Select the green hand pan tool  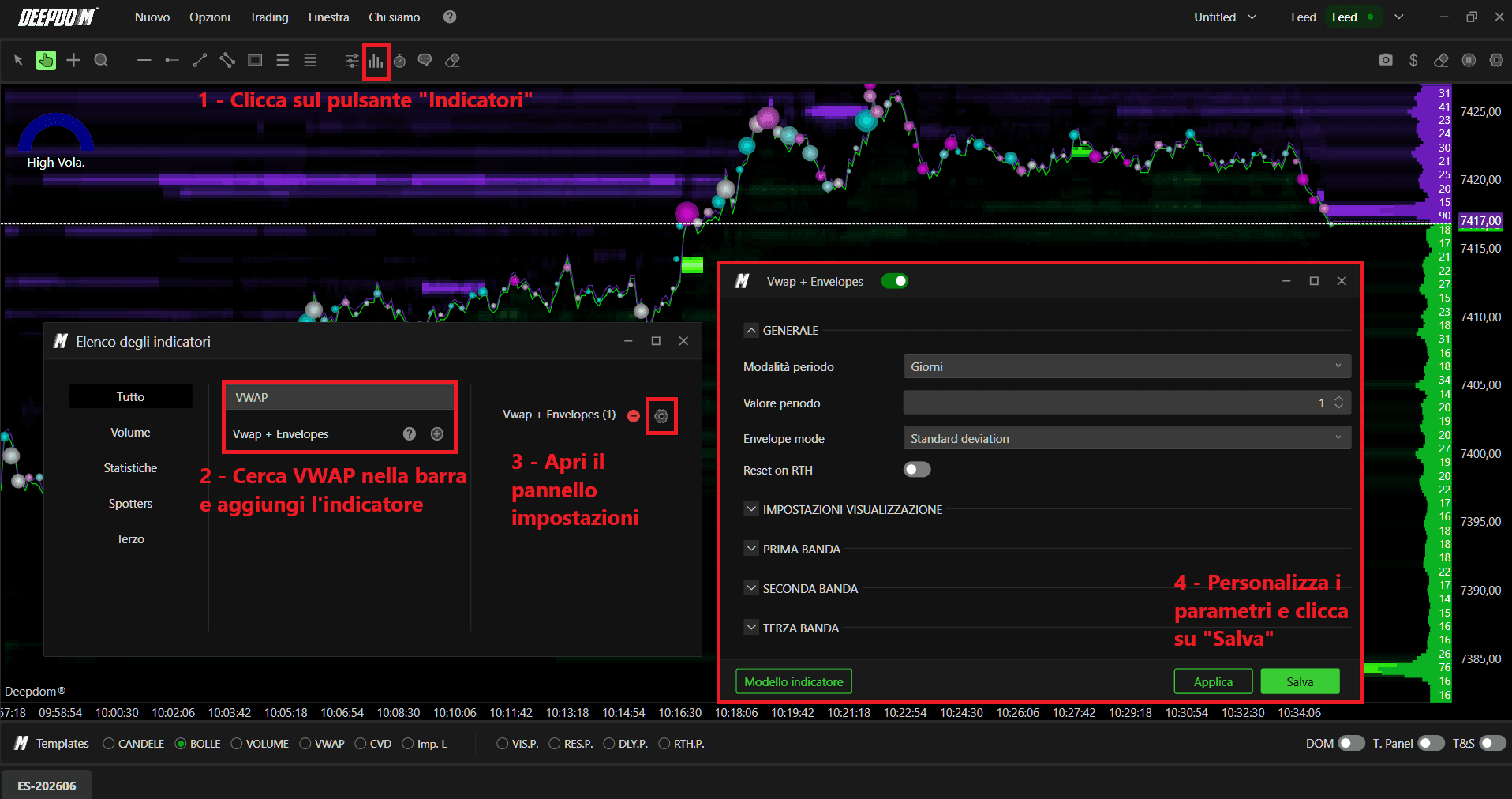point(46,60)
